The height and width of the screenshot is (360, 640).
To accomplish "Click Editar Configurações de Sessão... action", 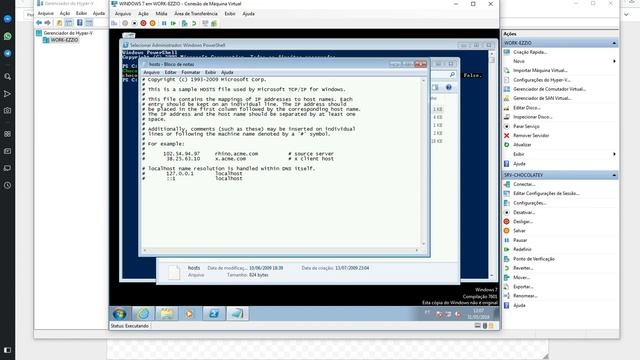I will (x=546, y=193).
